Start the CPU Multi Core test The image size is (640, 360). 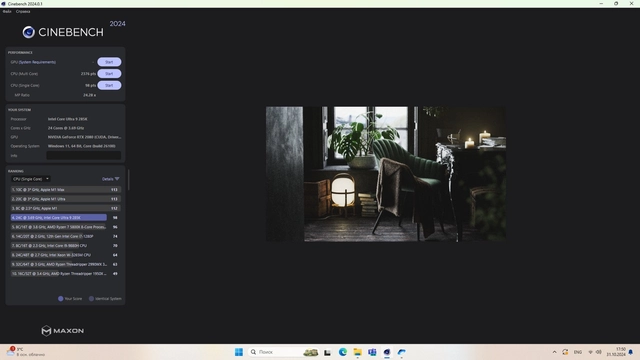pos(109,74)
